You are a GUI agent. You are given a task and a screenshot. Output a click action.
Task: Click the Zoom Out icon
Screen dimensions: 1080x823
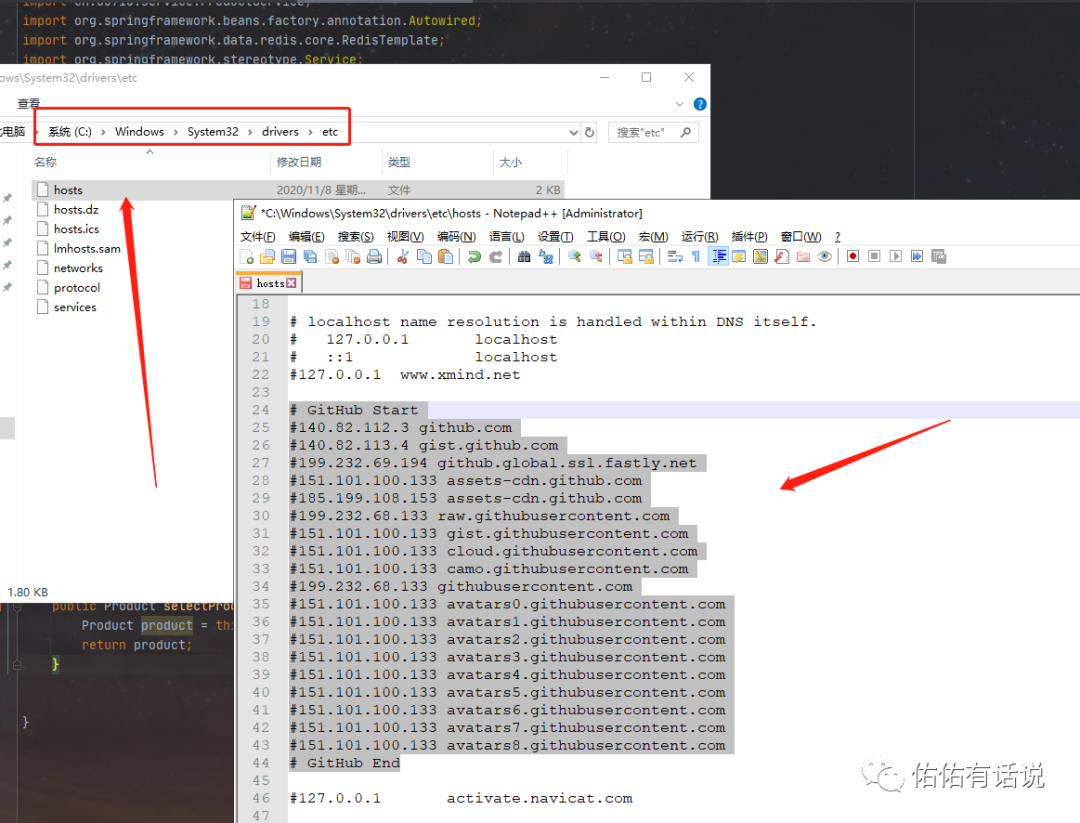[596, 257]
